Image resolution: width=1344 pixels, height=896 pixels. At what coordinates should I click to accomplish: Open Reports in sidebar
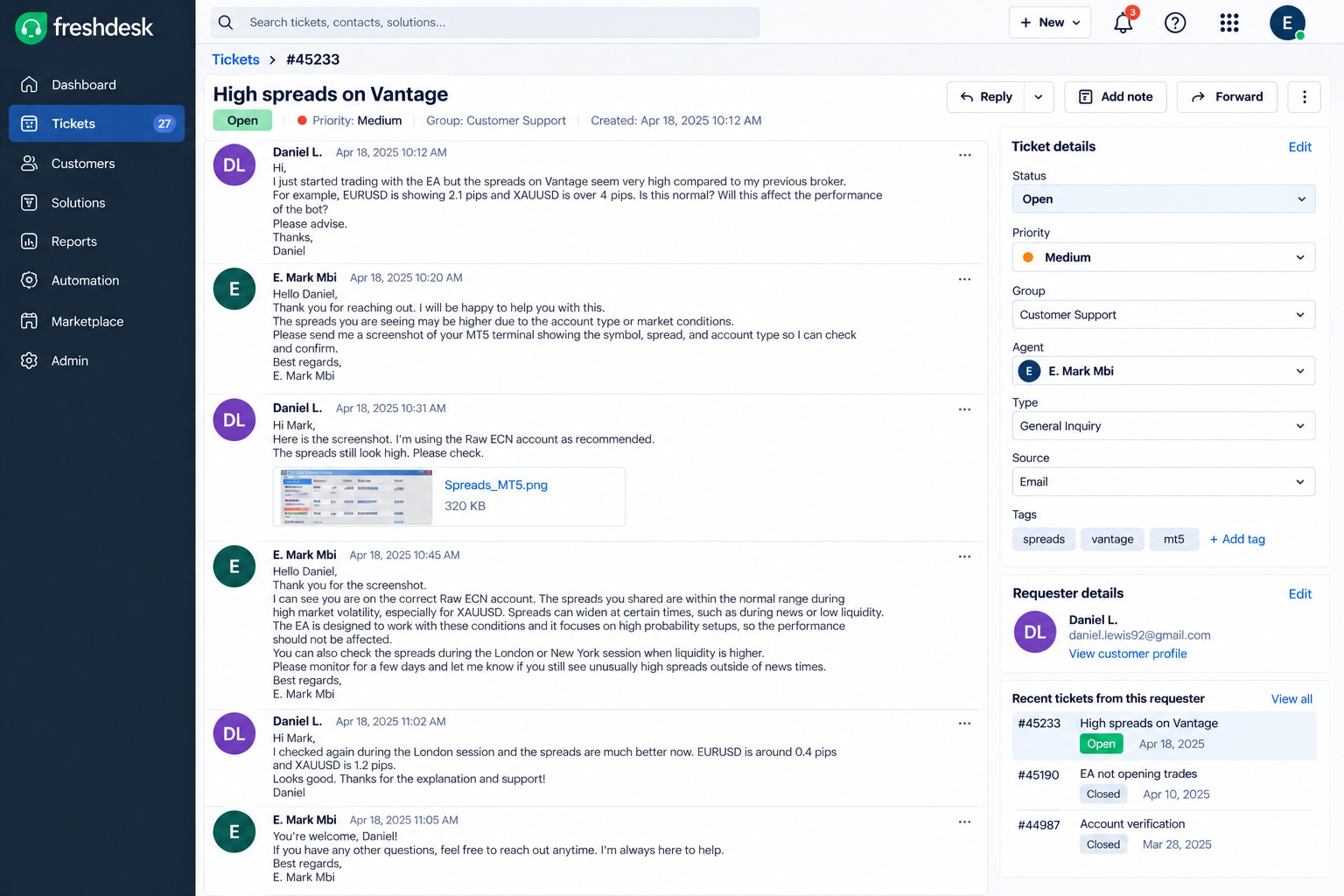pos(97,241)
